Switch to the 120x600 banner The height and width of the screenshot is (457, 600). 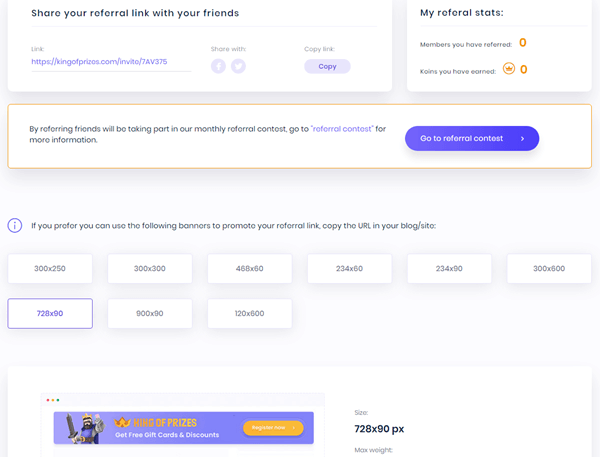[x=249, y=313]
